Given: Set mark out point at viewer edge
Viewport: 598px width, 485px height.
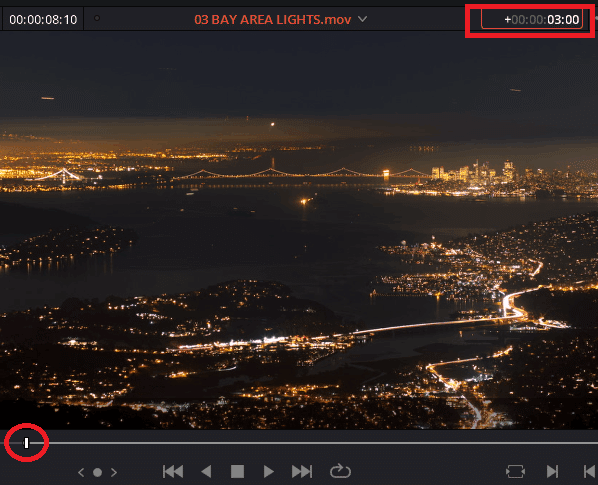Looking at the screenshot, I should [590, 472].
